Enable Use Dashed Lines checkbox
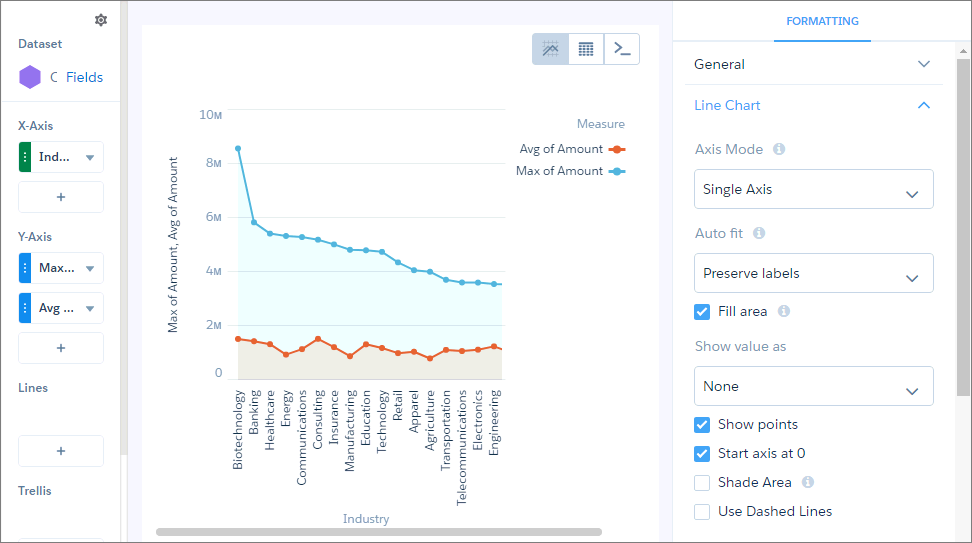972x543 pixels. [702, 512]
